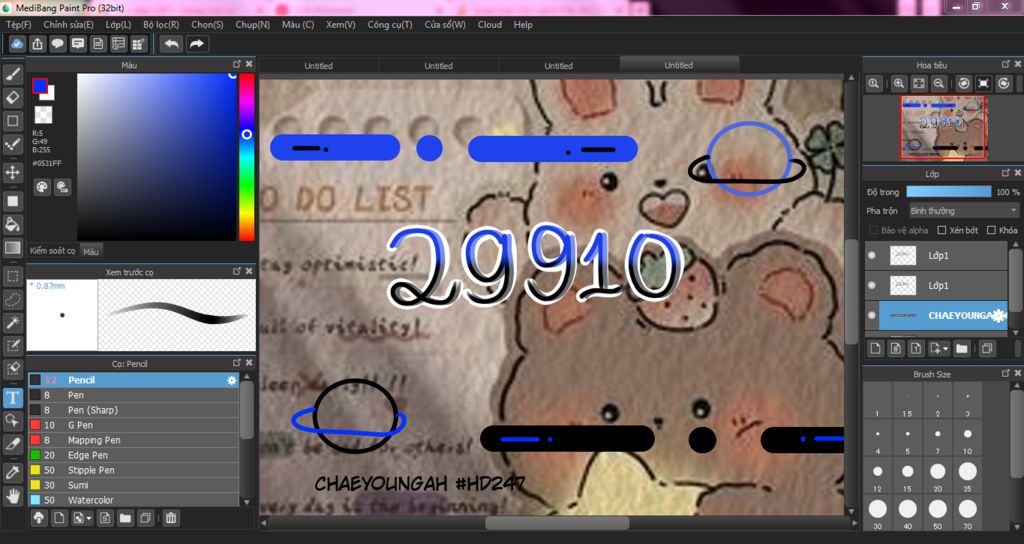Select the transparent color swatch

[43, 115]
